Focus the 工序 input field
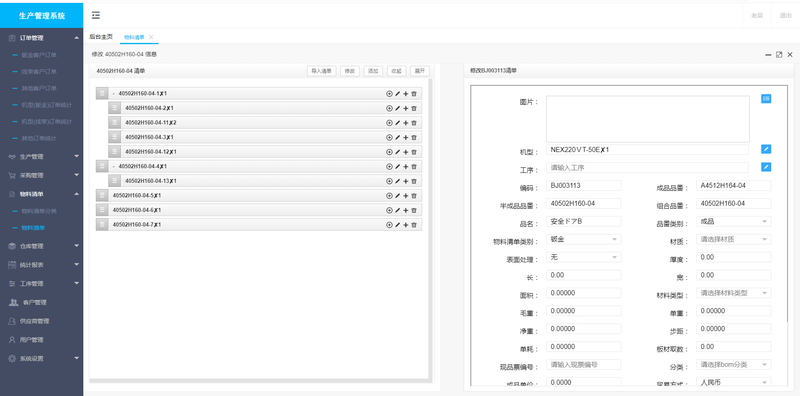This screenshot has height=396, width=800. coord(647,167)
